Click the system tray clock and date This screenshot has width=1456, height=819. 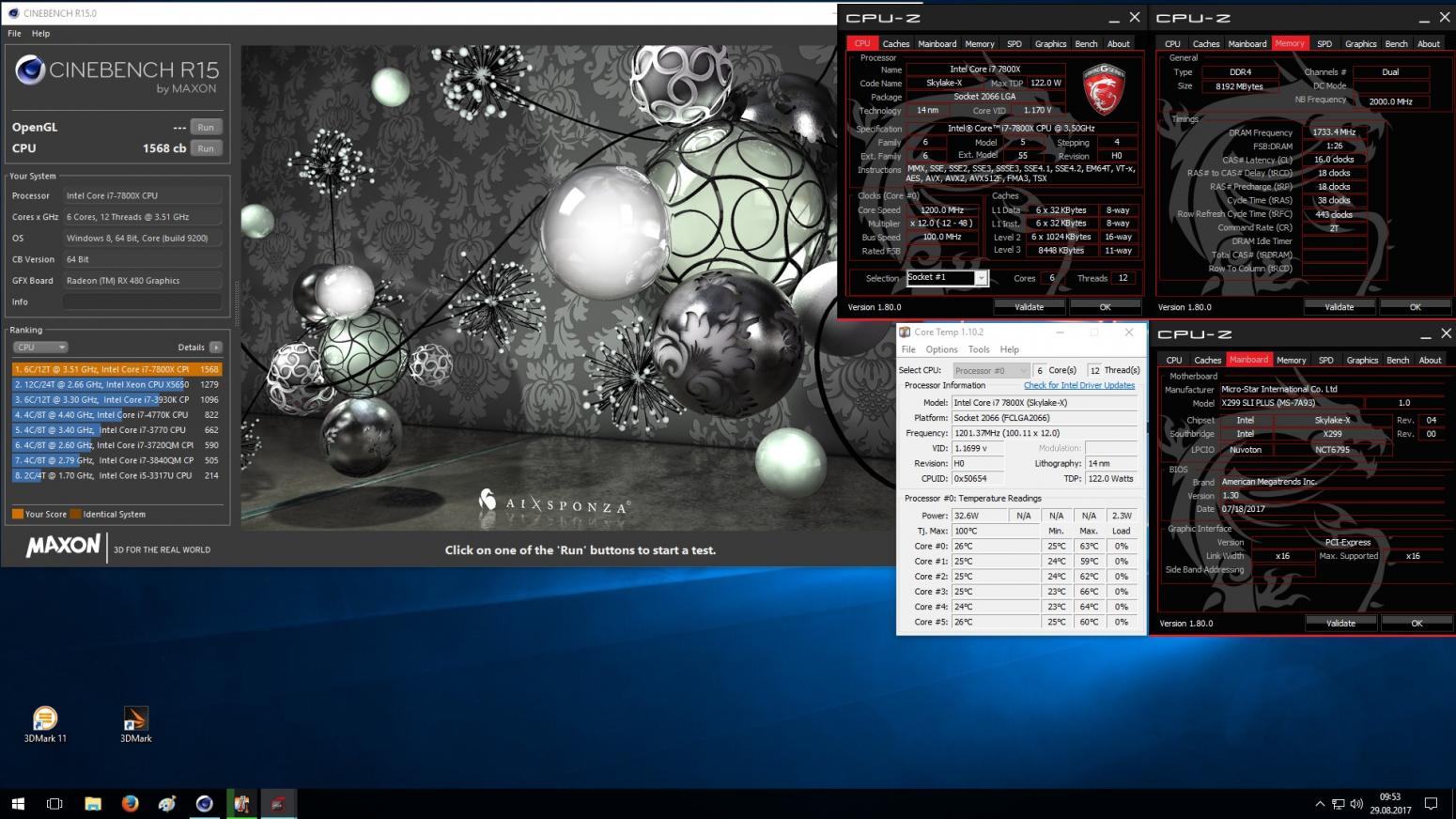[1390, 804]
